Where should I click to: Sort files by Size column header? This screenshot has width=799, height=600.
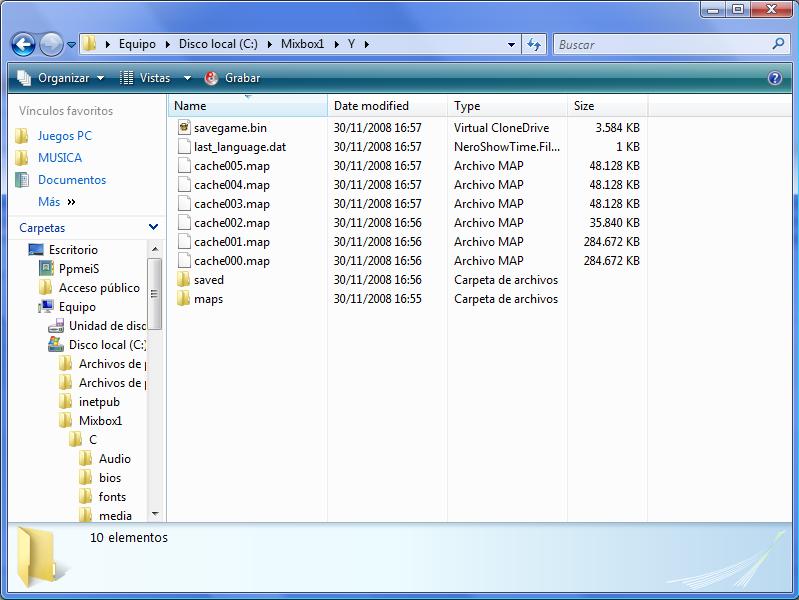584,106
